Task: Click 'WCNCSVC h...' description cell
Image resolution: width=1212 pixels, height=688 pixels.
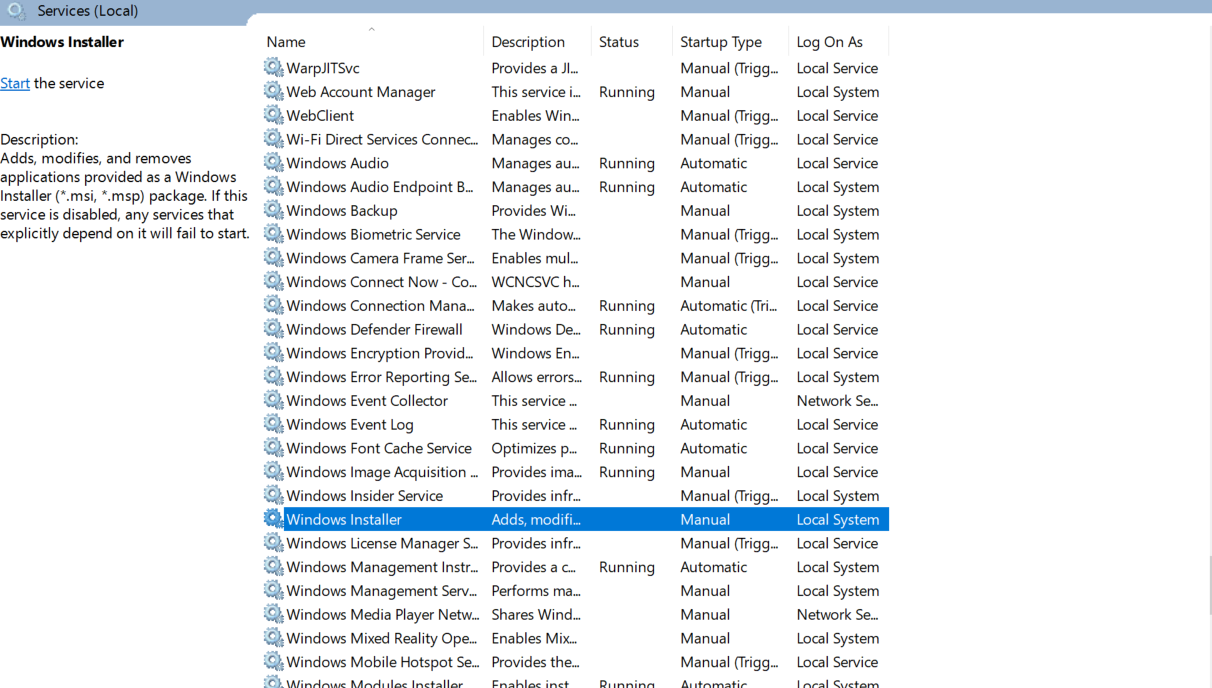Action: pyautogui.click(x=536, y=282)
